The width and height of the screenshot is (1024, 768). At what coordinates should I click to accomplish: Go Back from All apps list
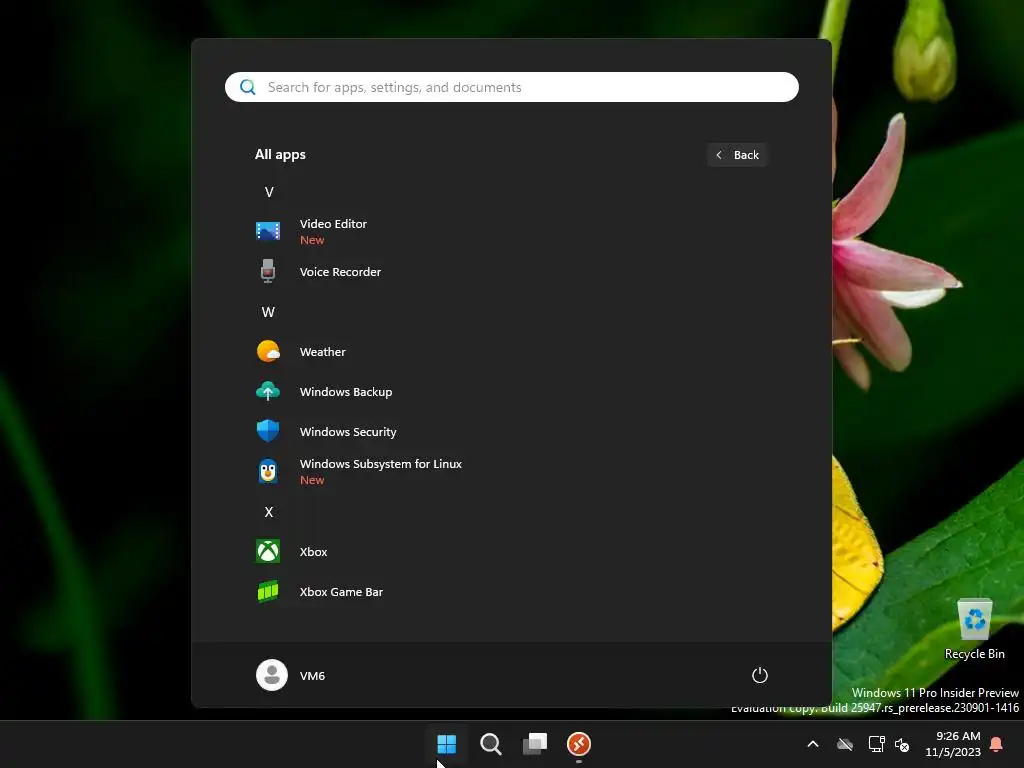pos(737,155)
